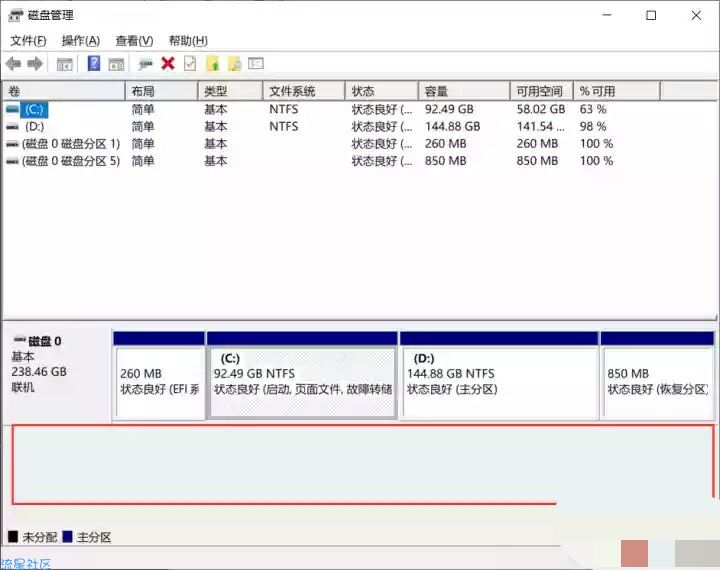Click the Forward arrow toolbar icon

point(35,64)
